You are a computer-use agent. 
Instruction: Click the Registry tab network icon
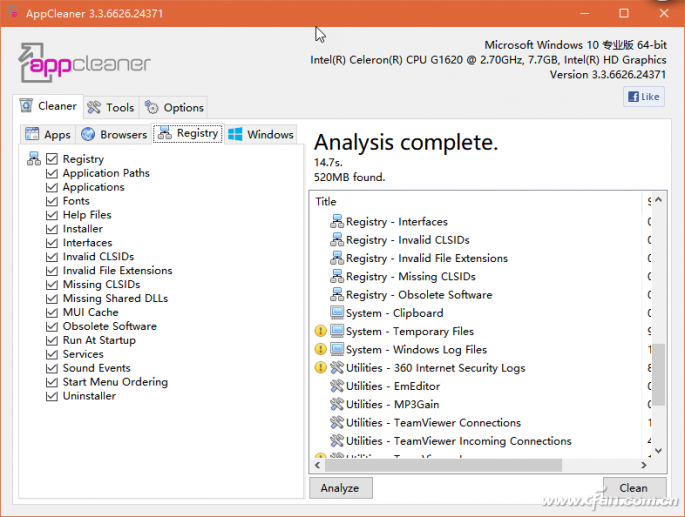165,133
